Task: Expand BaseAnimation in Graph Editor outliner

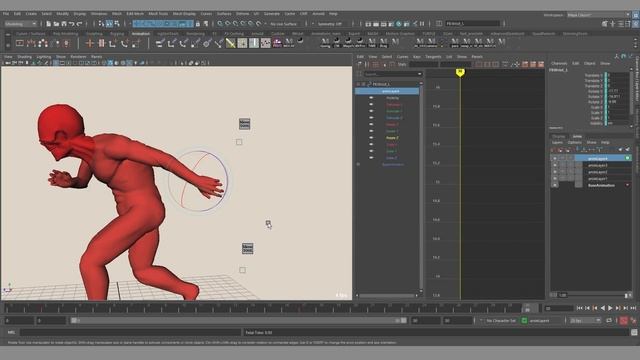Action: pos(358,164)
